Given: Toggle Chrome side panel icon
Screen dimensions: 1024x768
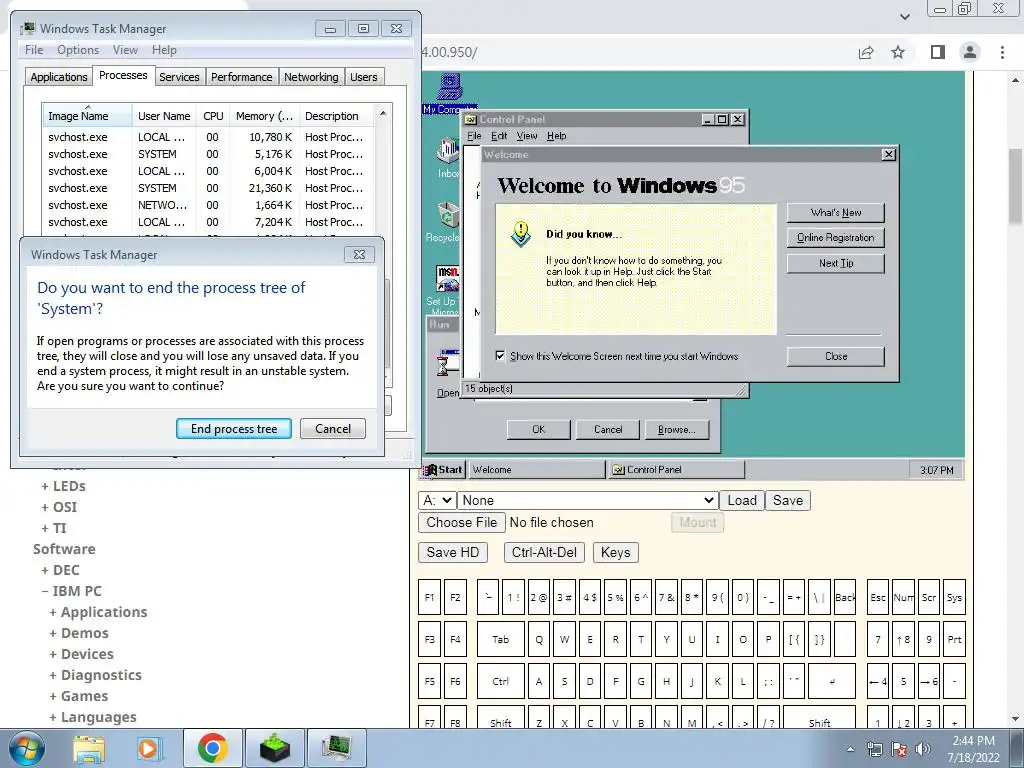Looking at the screenshot, I should click(x=937, y=52).
